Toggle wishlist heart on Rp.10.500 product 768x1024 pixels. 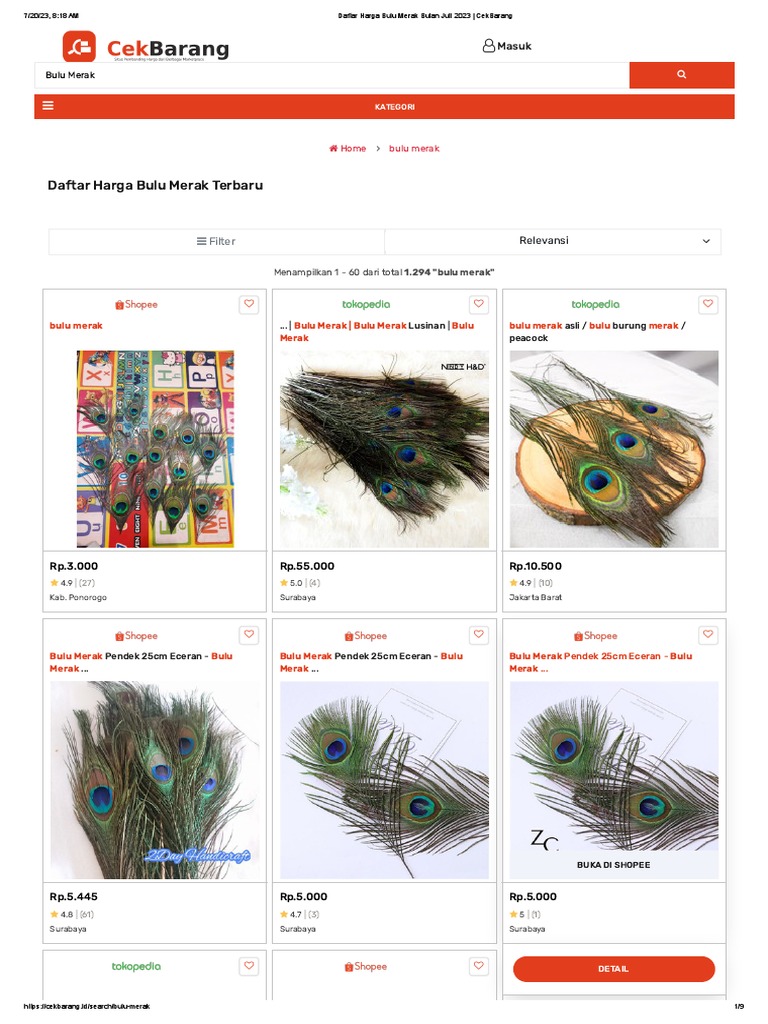coord(708,304)
